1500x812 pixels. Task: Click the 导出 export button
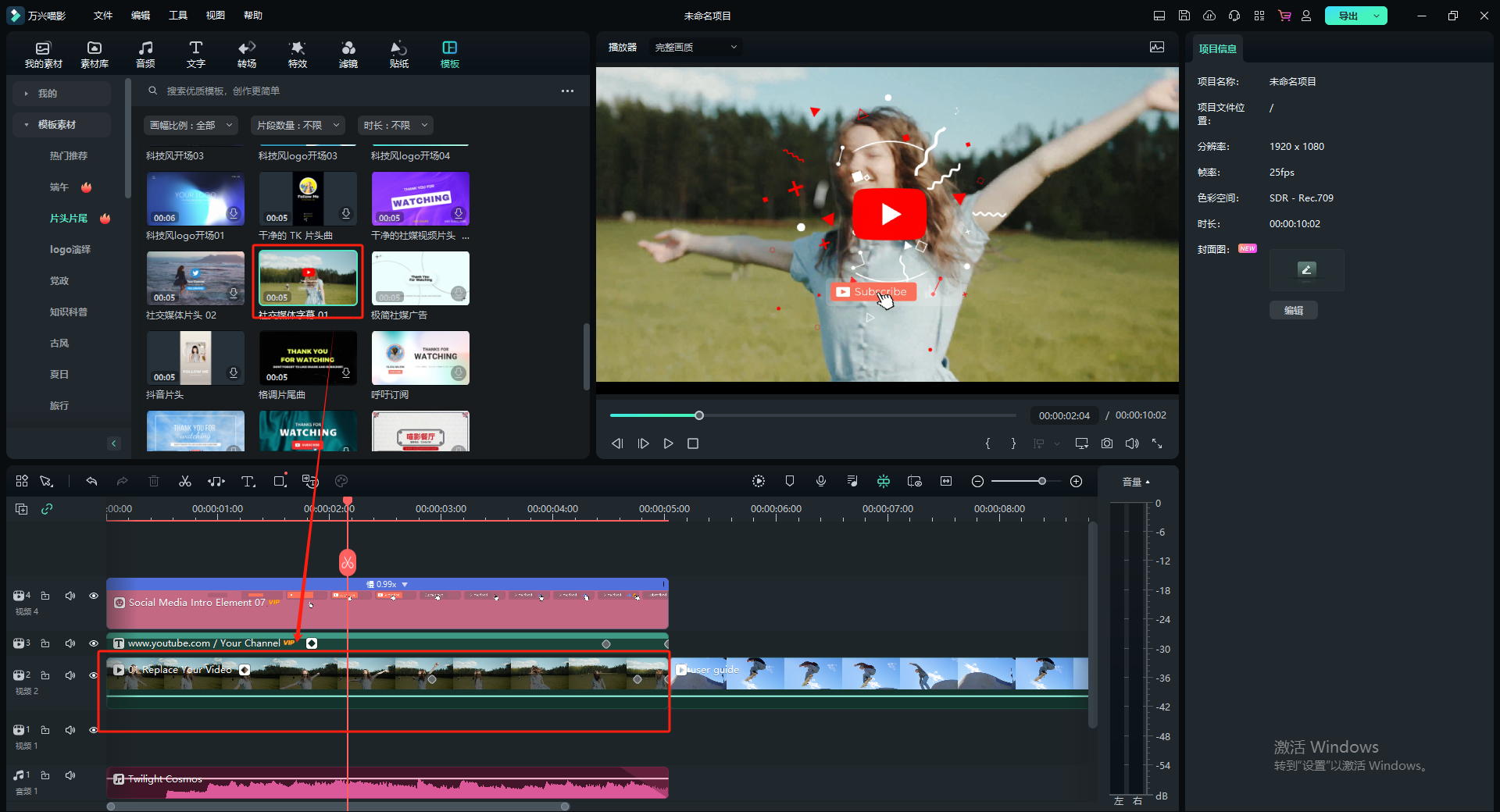[1348, 16]
